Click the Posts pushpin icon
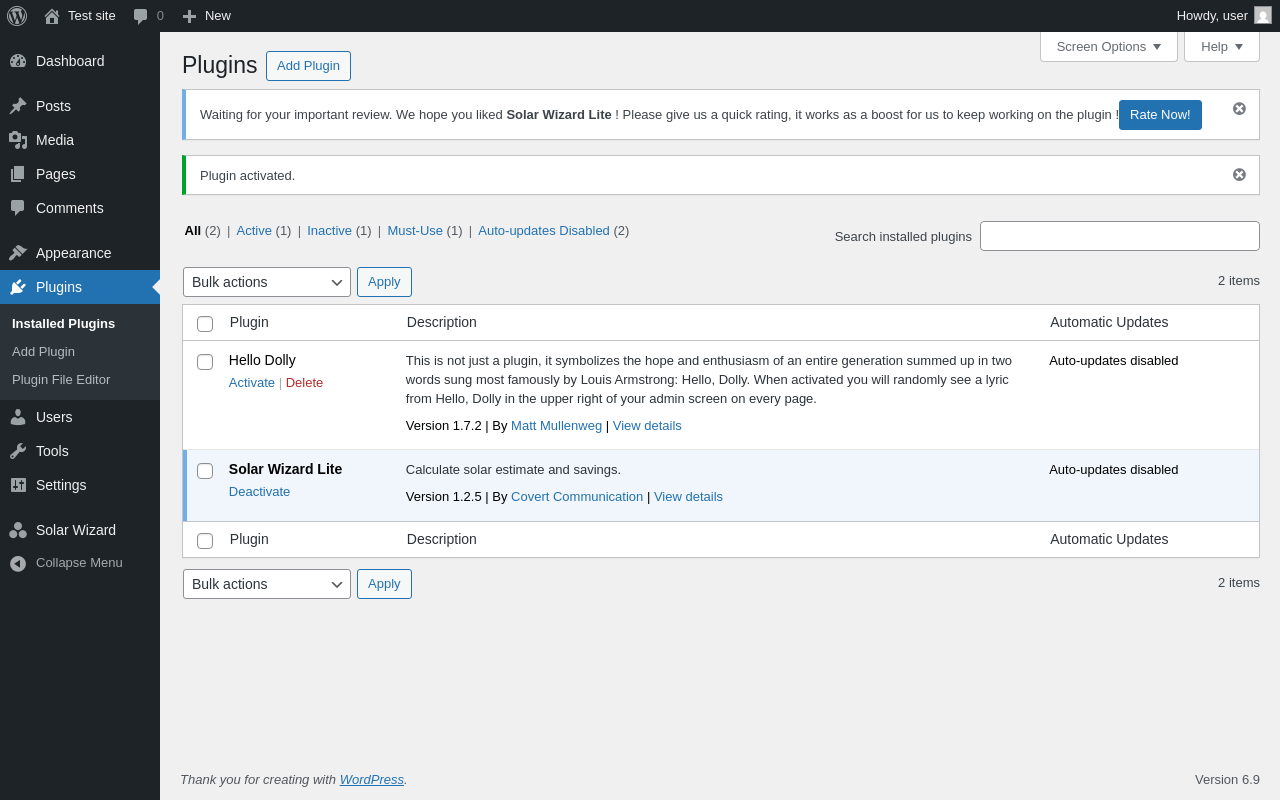 18,106
